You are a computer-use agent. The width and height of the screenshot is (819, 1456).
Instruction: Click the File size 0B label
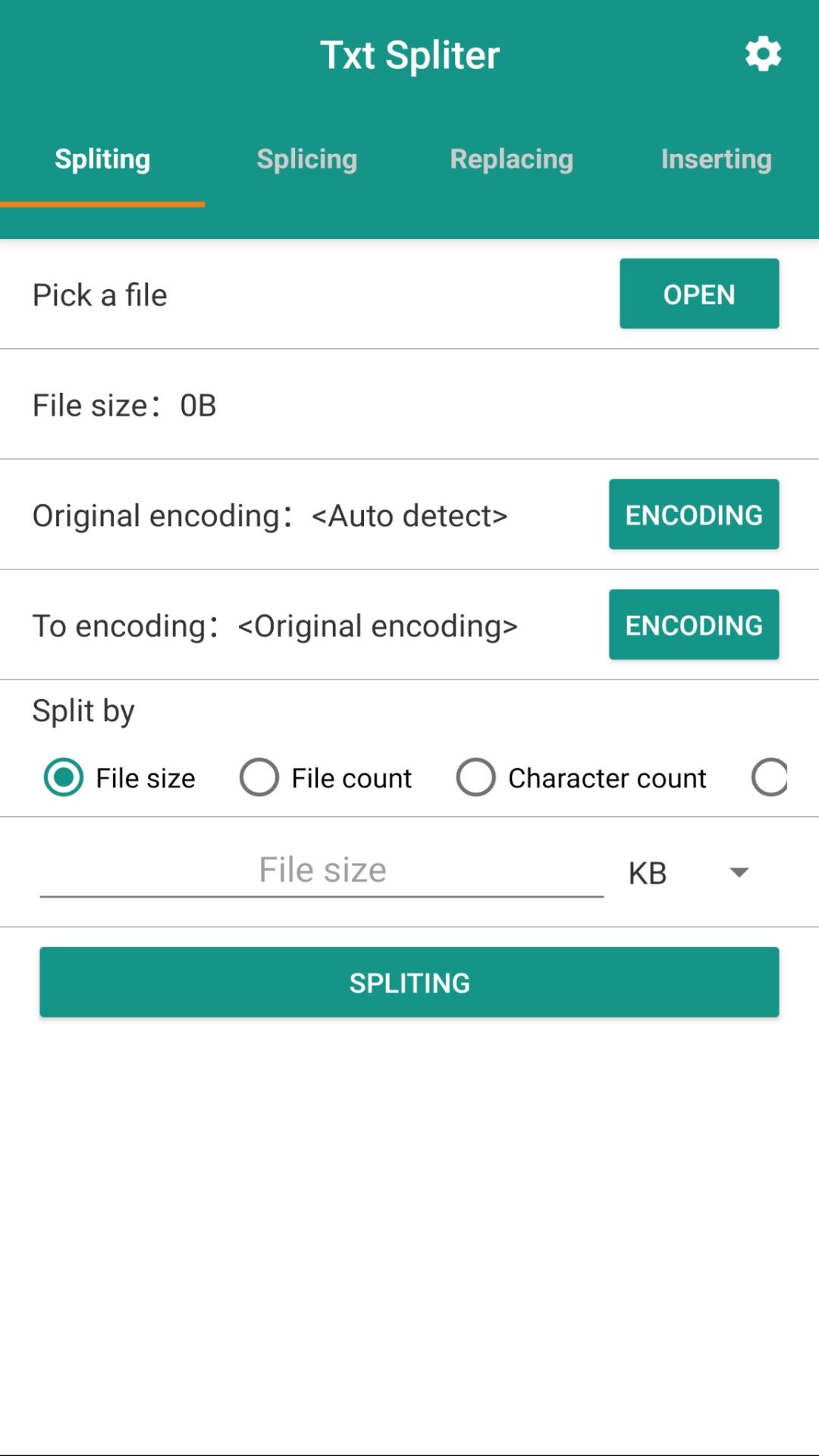[124, 405]
